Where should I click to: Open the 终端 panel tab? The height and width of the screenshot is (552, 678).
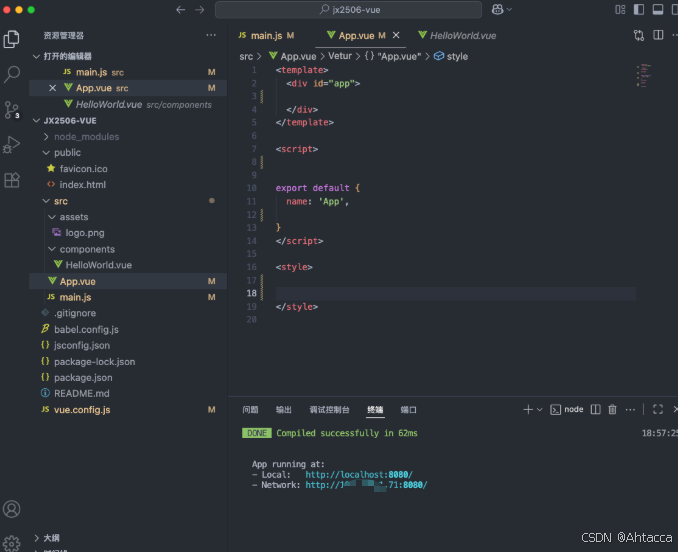tap(375, 410)
